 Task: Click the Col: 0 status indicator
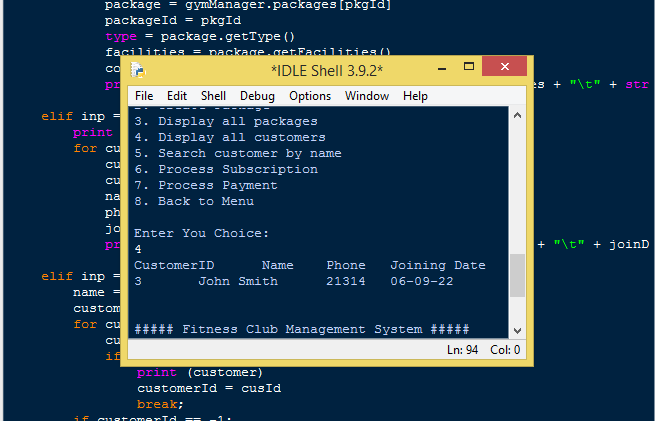[x=505, y=350]
